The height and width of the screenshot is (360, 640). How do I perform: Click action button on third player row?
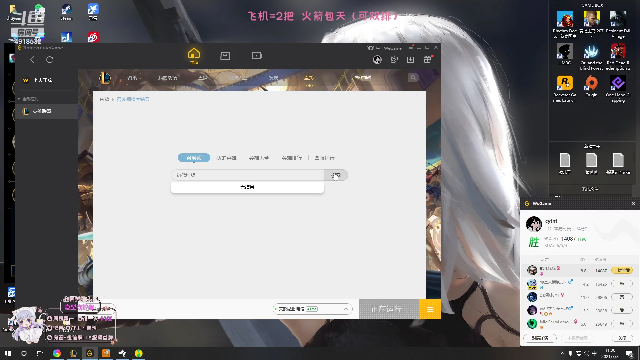[x=622, y=297]
